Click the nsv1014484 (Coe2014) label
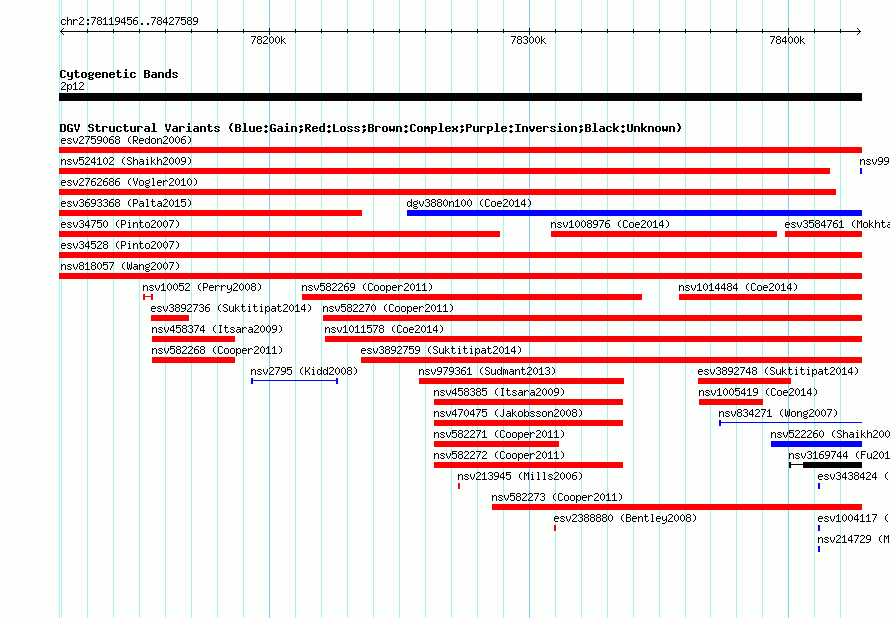Screen dimensions: 890x618 [738, 287]
